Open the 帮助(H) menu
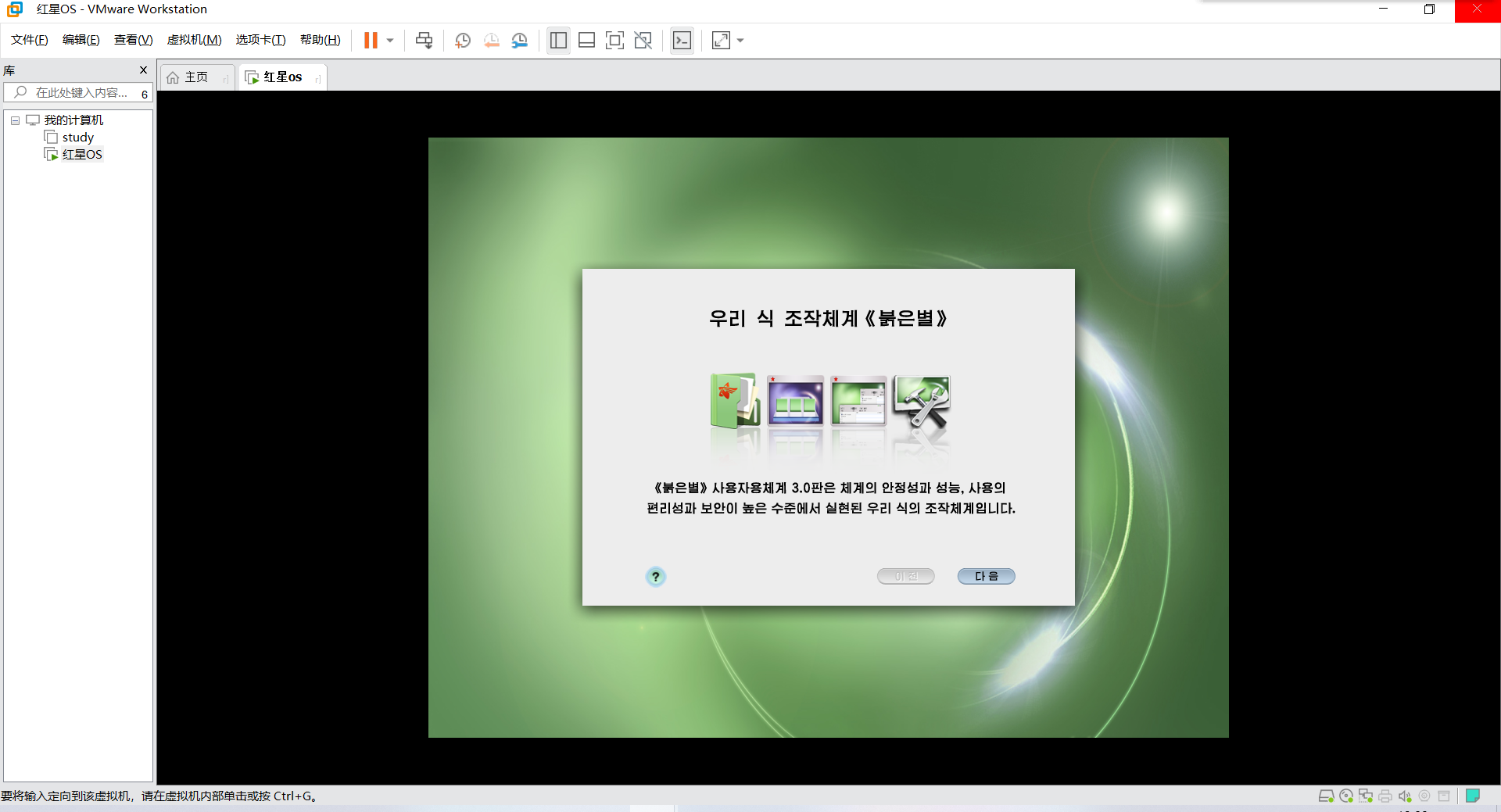This screenshot has height=812, width=1501. tap(321, 40)
